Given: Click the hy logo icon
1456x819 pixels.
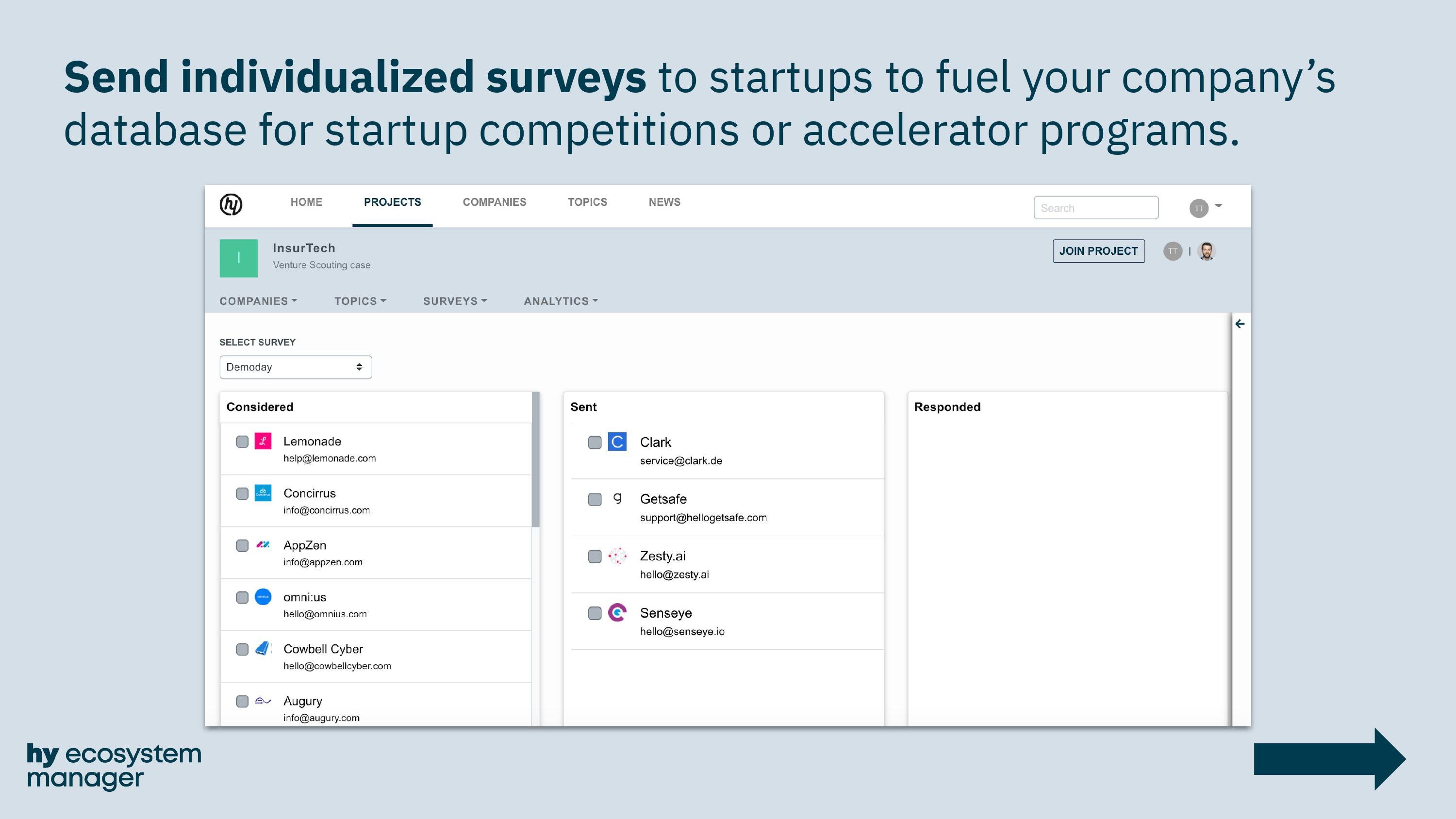Looking at the screenshot, I should coord(231,204).
